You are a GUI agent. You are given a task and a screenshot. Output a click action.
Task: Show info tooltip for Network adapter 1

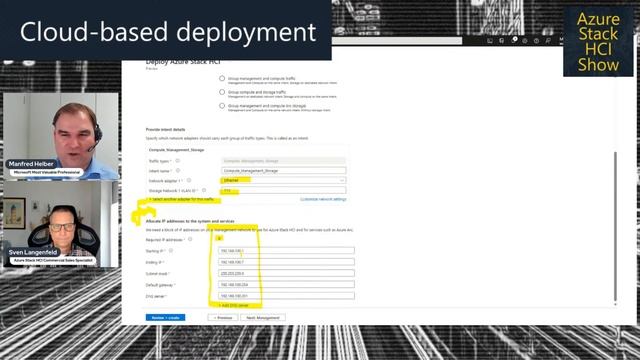(x=189, y=180)
